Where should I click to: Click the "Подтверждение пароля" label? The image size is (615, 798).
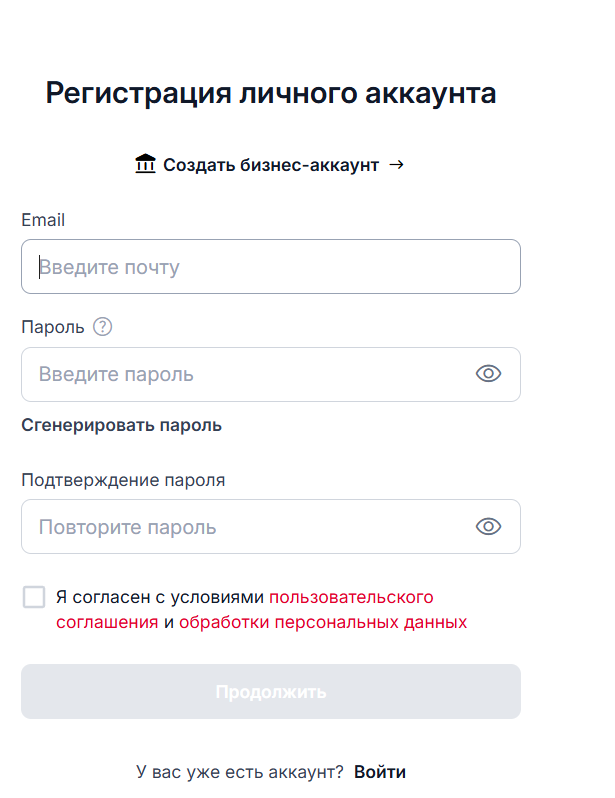pos(123,479)
